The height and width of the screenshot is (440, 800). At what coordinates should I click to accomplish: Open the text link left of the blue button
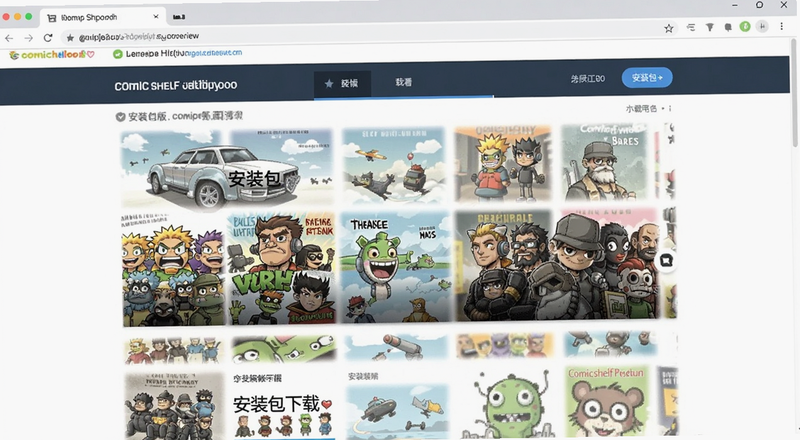click(x=588, y=79)
